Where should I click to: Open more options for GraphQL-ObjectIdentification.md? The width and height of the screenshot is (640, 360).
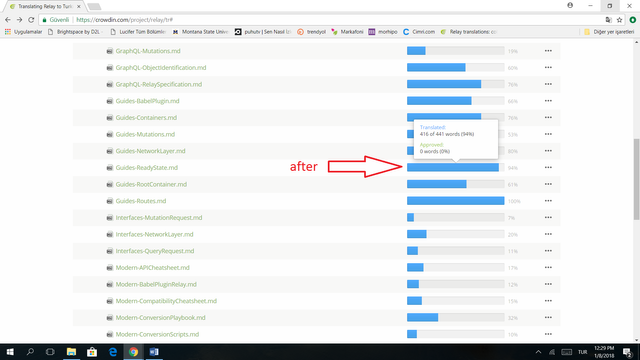(548, 68)
